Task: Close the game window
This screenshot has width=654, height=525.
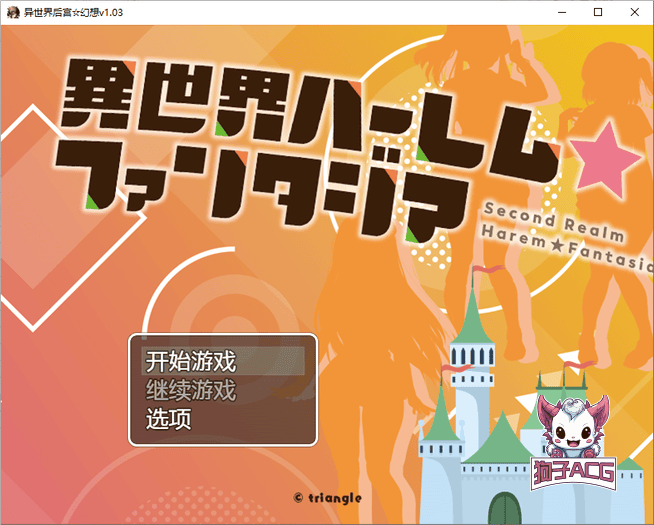Action: click(x=634, y=13)
